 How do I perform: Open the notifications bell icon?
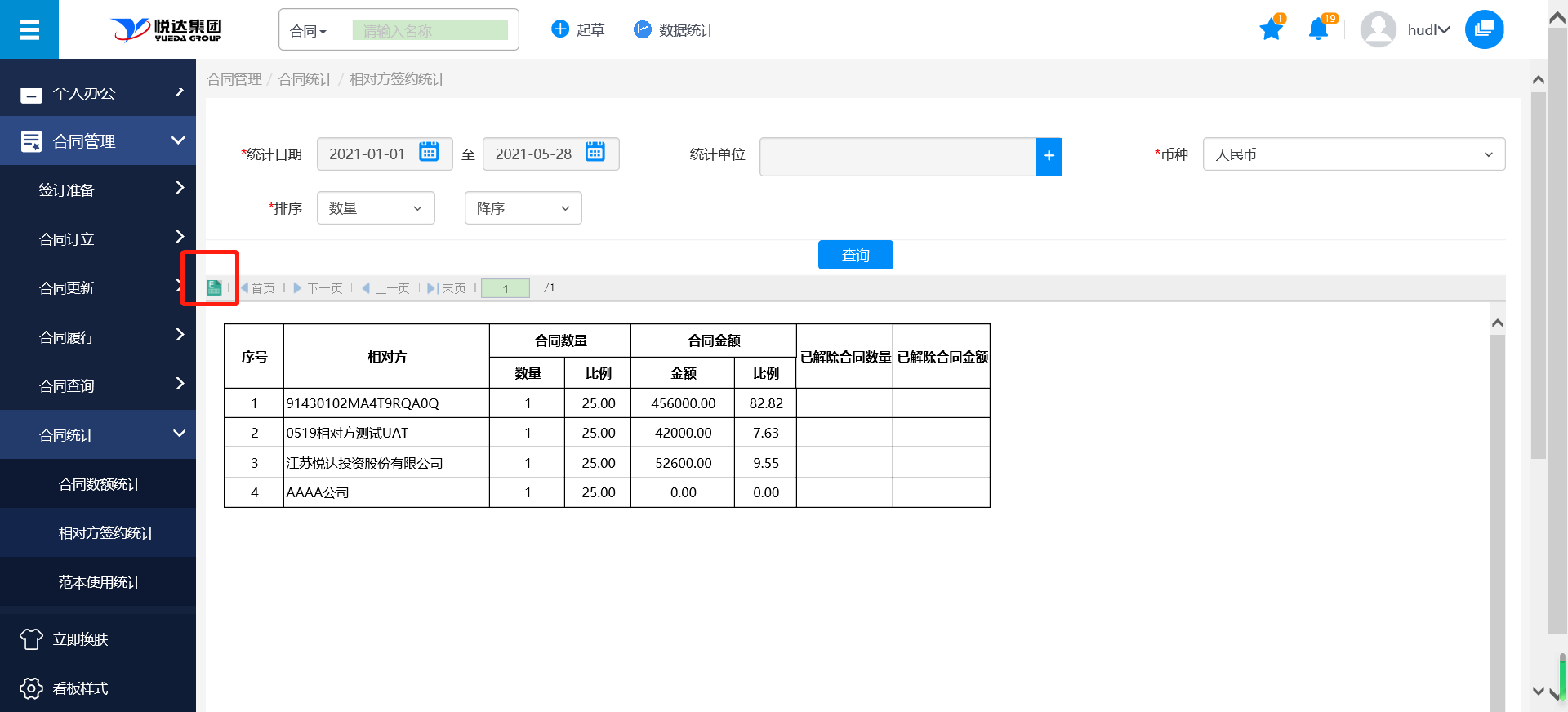[1318, 30]
